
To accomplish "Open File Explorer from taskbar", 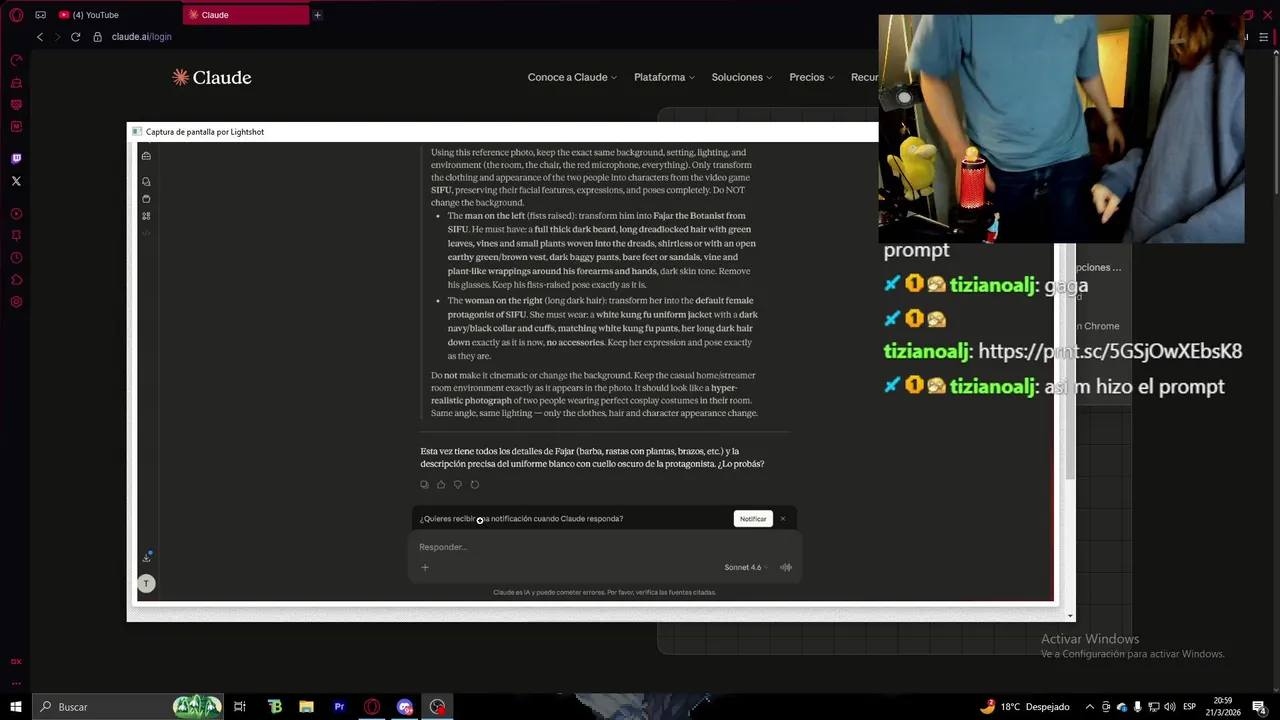I will 307,707.
